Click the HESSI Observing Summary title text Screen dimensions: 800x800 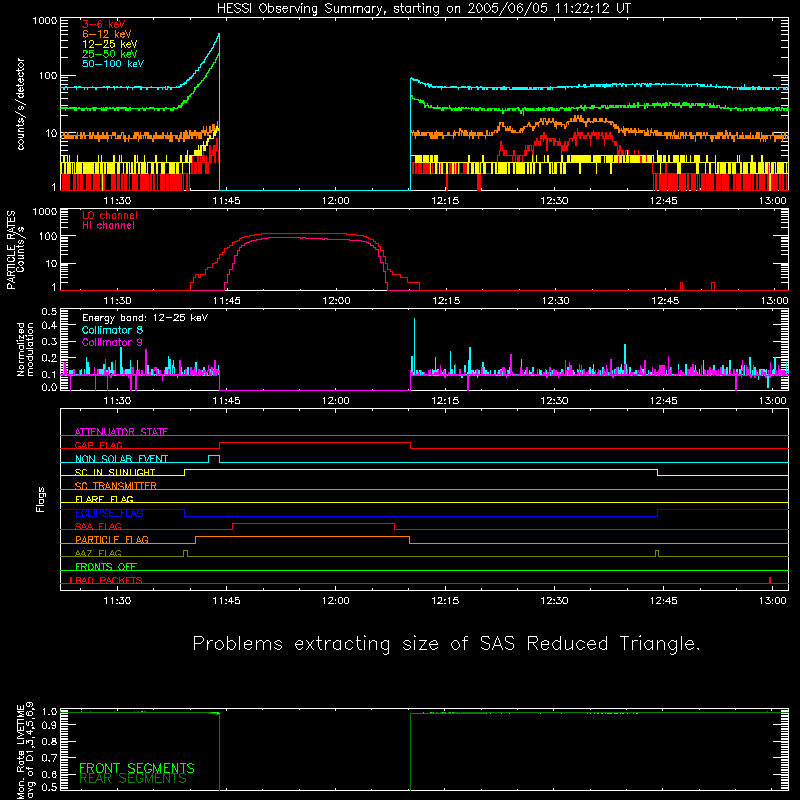click(424, 8)
